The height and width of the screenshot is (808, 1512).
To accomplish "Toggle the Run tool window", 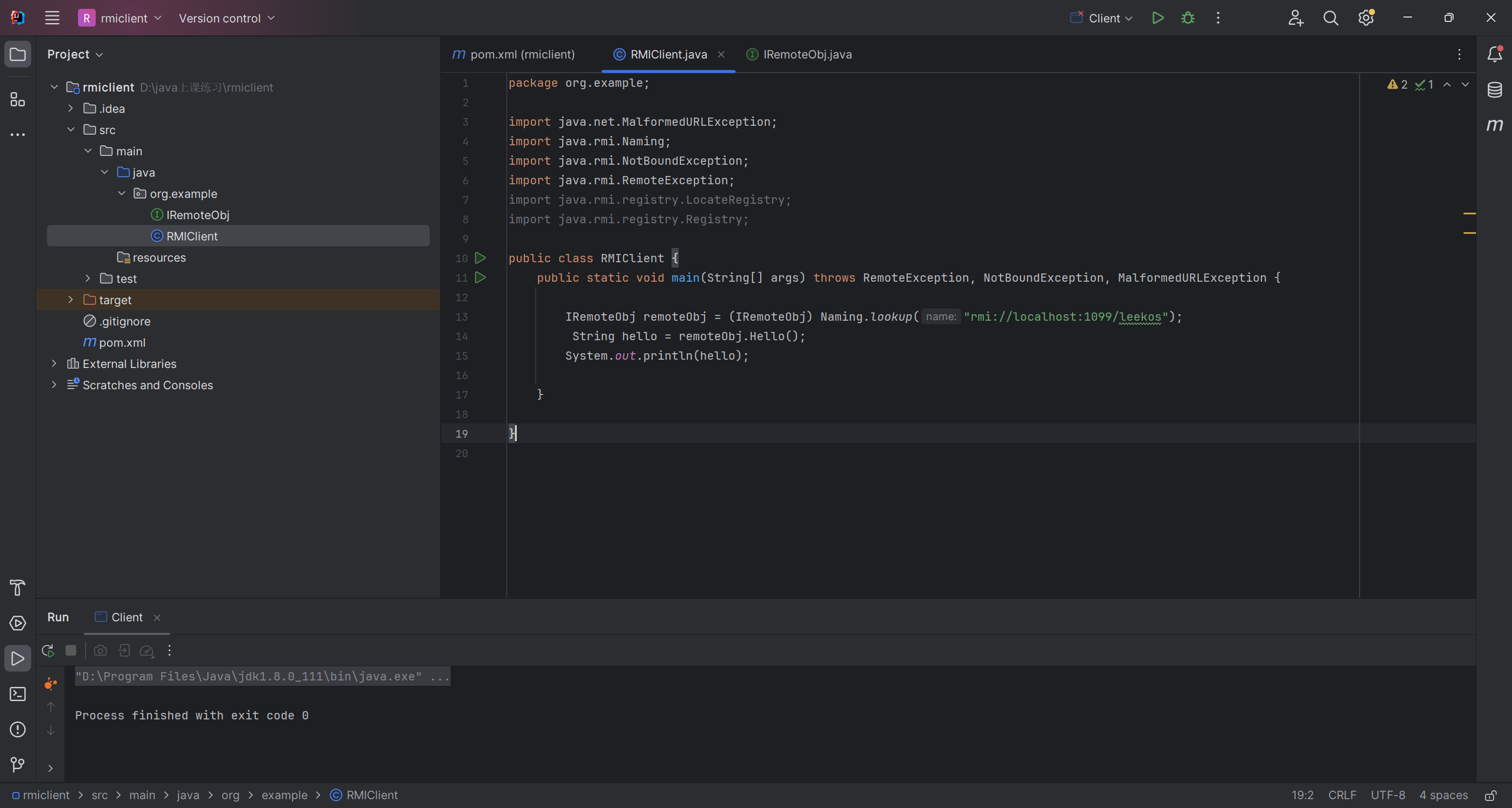I will coord(18,659).
